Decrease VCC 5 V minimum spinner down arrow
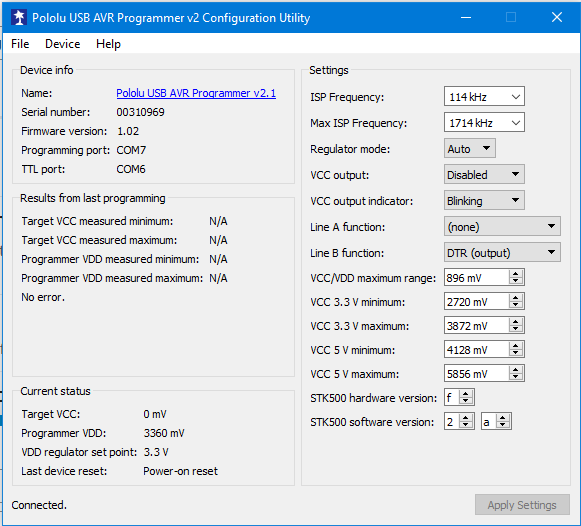 [x=516, y=353]
